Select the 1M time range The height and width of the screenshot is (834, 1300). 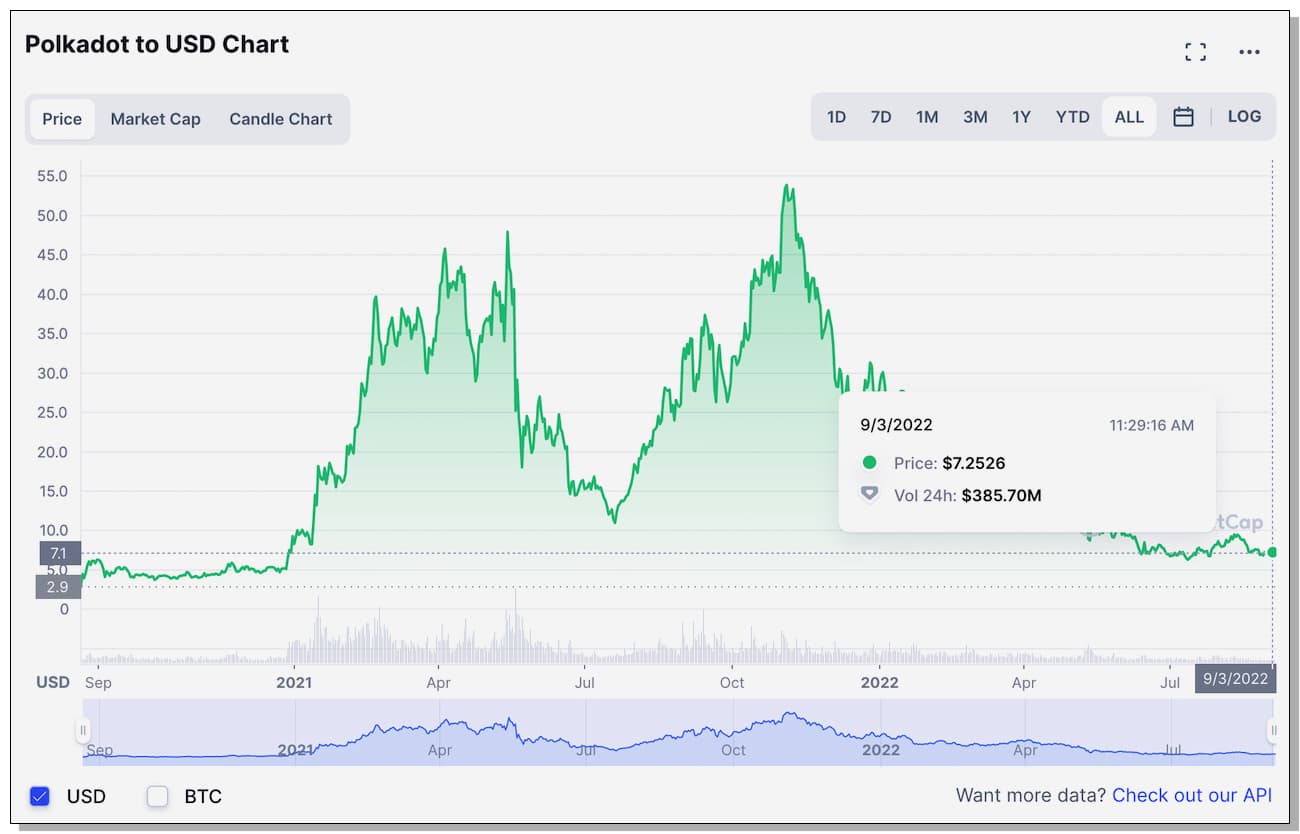click(927, 117)
